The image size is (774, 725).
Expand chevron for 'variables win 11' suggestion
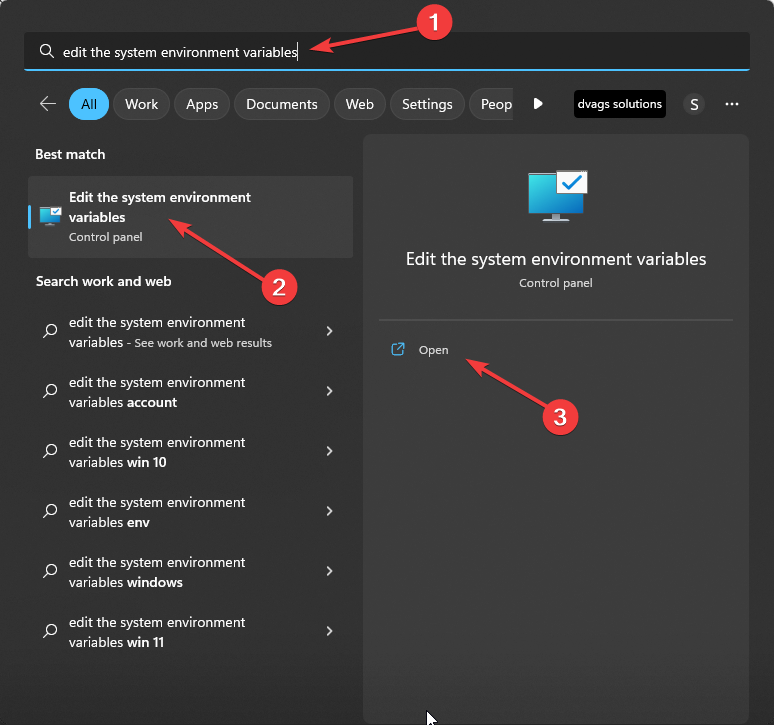[x=330, y=631]
